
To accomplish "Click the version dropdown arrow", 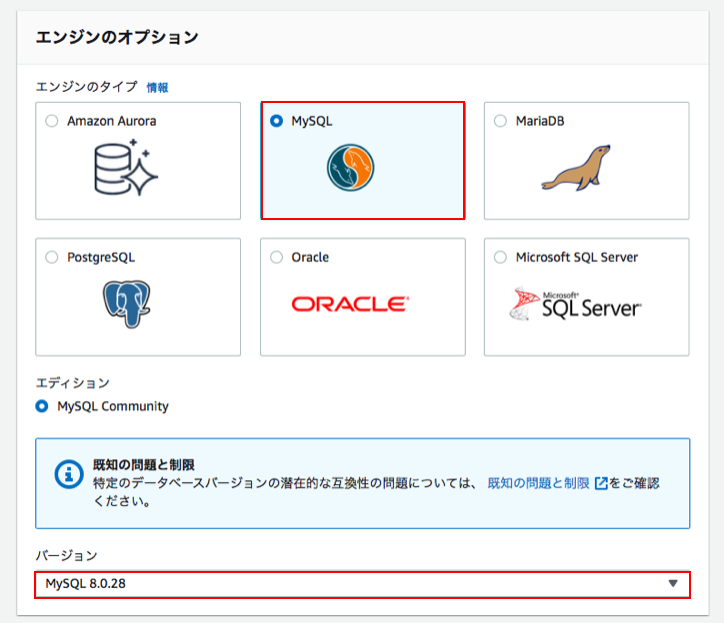I will coord(673,584).
